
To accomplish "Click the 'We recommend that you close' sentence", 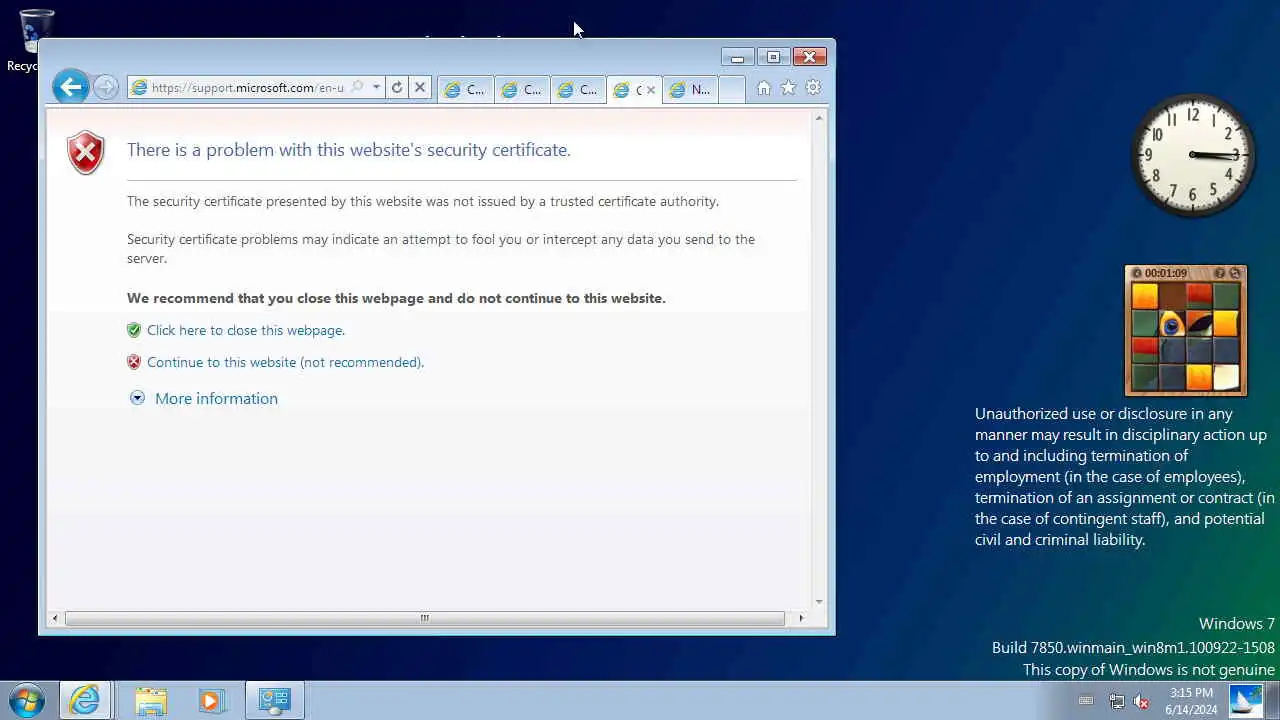I will (396, 298).
